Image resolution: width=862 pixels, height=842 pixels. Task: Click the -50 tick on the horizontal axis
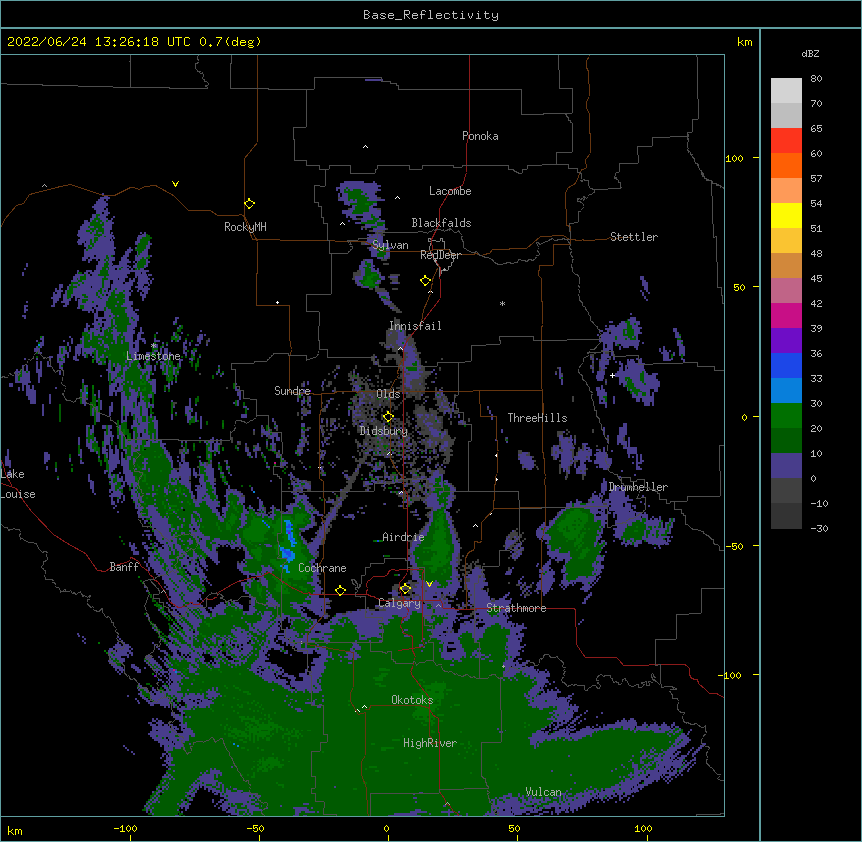[255, 828]
